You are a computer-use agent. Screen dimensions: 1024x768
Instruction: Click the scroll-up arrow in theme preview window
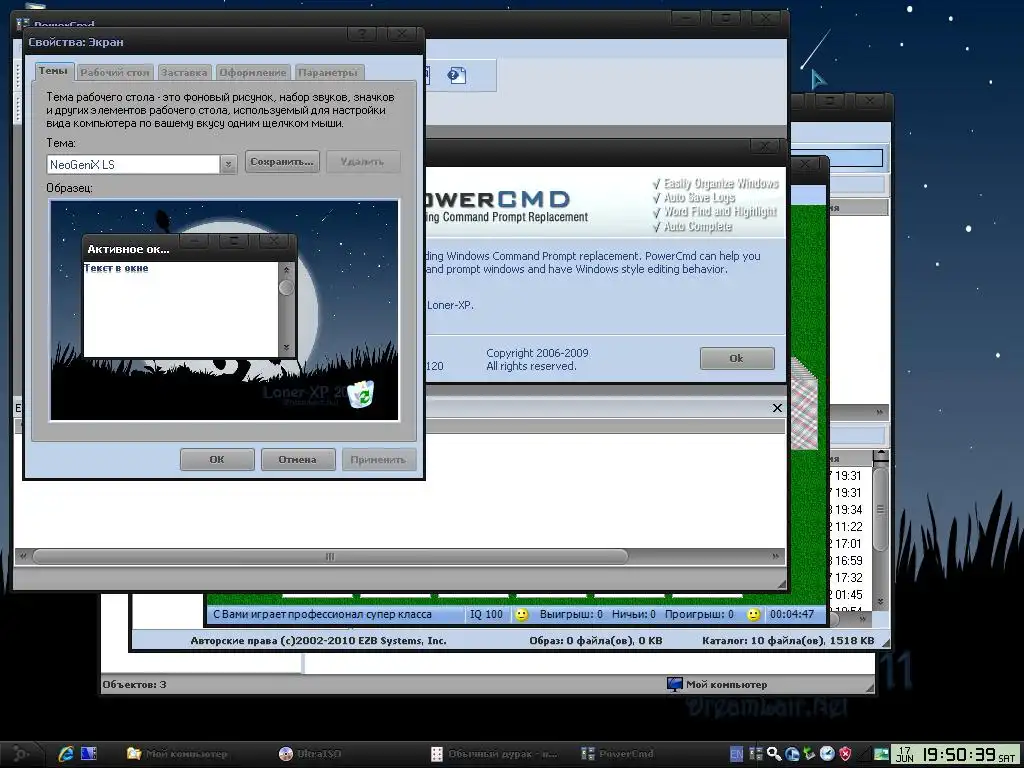pos(286,269)
